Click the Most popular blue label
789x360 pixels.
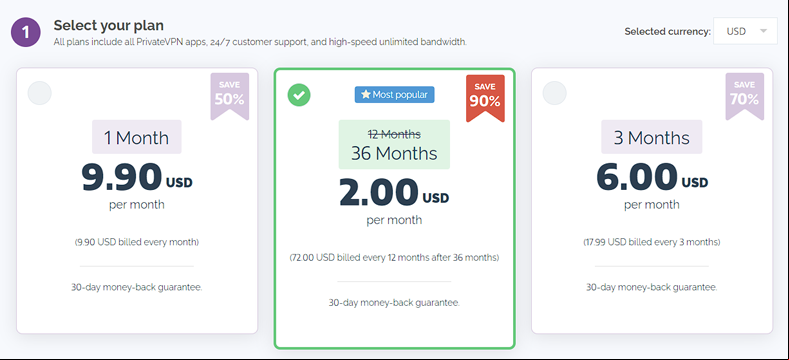click(x=394, y=95)
